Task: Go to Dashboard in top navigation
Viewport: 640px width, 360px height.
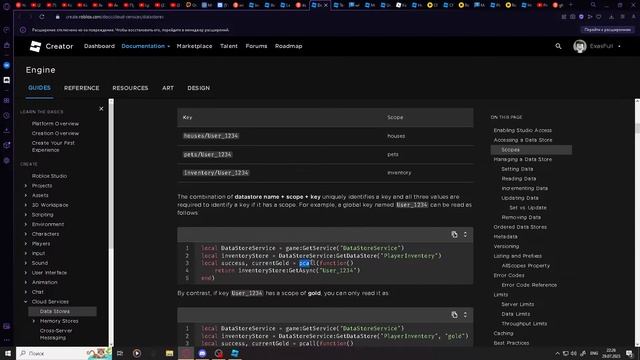Action: [x=99, y=46]
